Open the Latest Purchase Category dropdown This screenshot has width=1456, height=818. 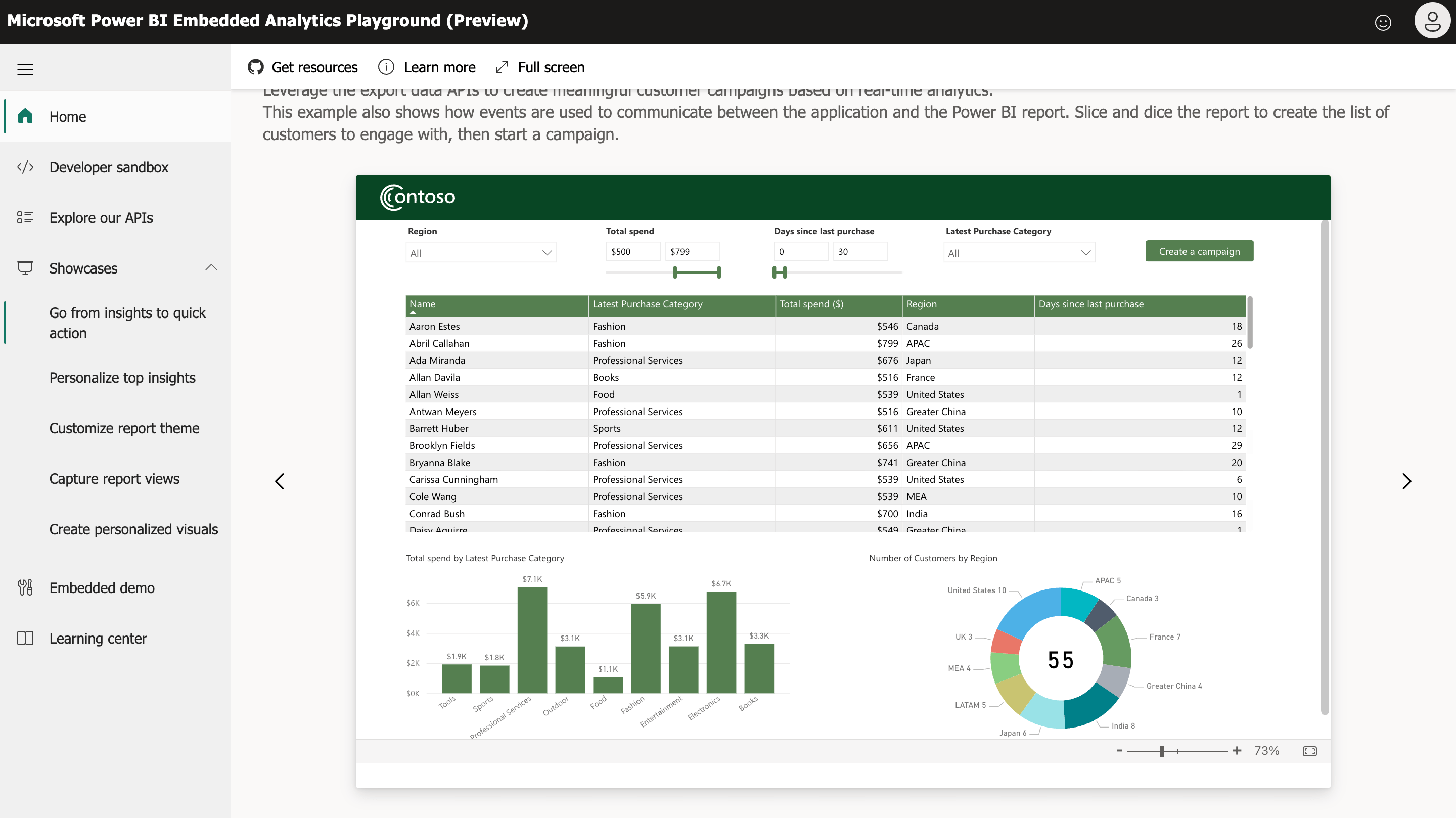pyautogui.click(x=1018, y=252)
